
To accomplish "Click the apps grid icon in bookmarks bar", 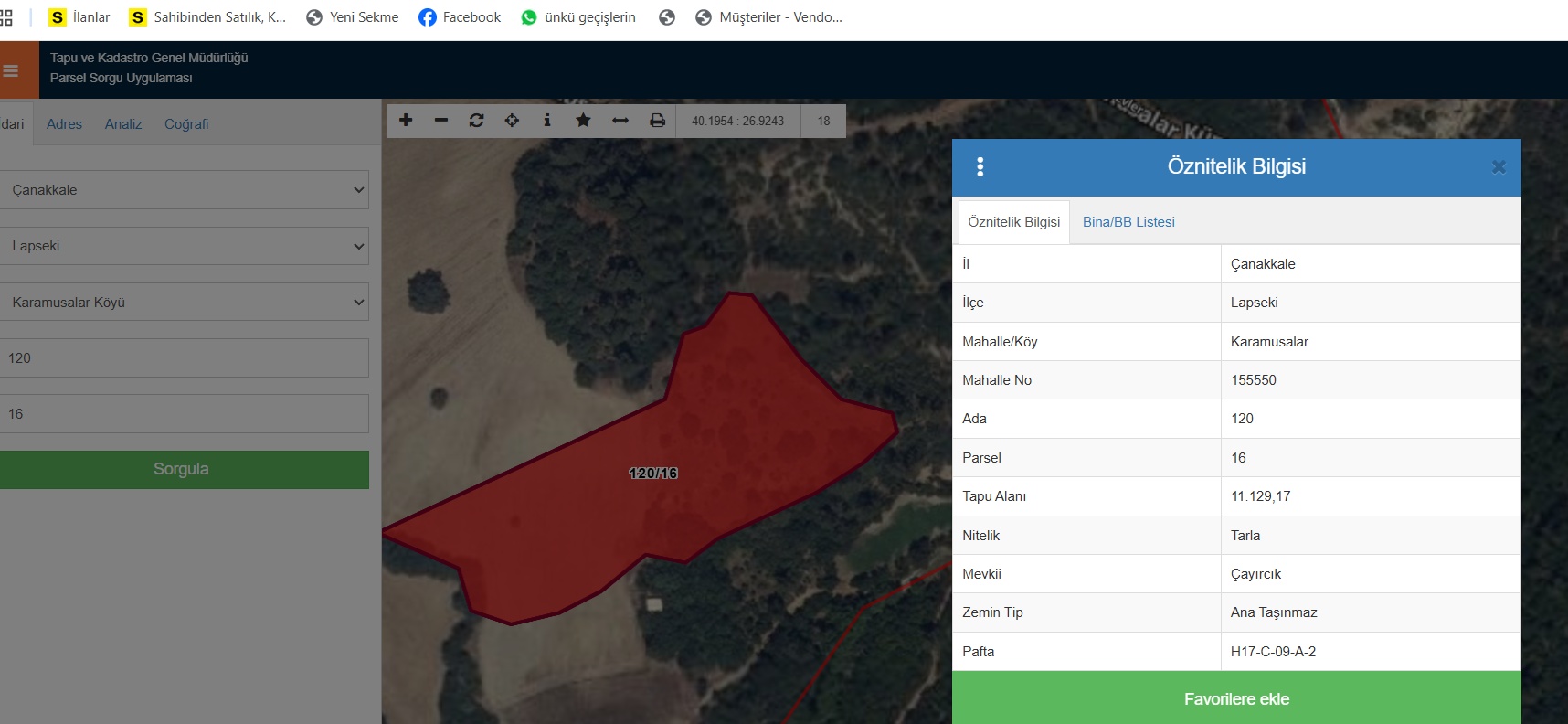I will pyautogui.click(x=5, y=17).
